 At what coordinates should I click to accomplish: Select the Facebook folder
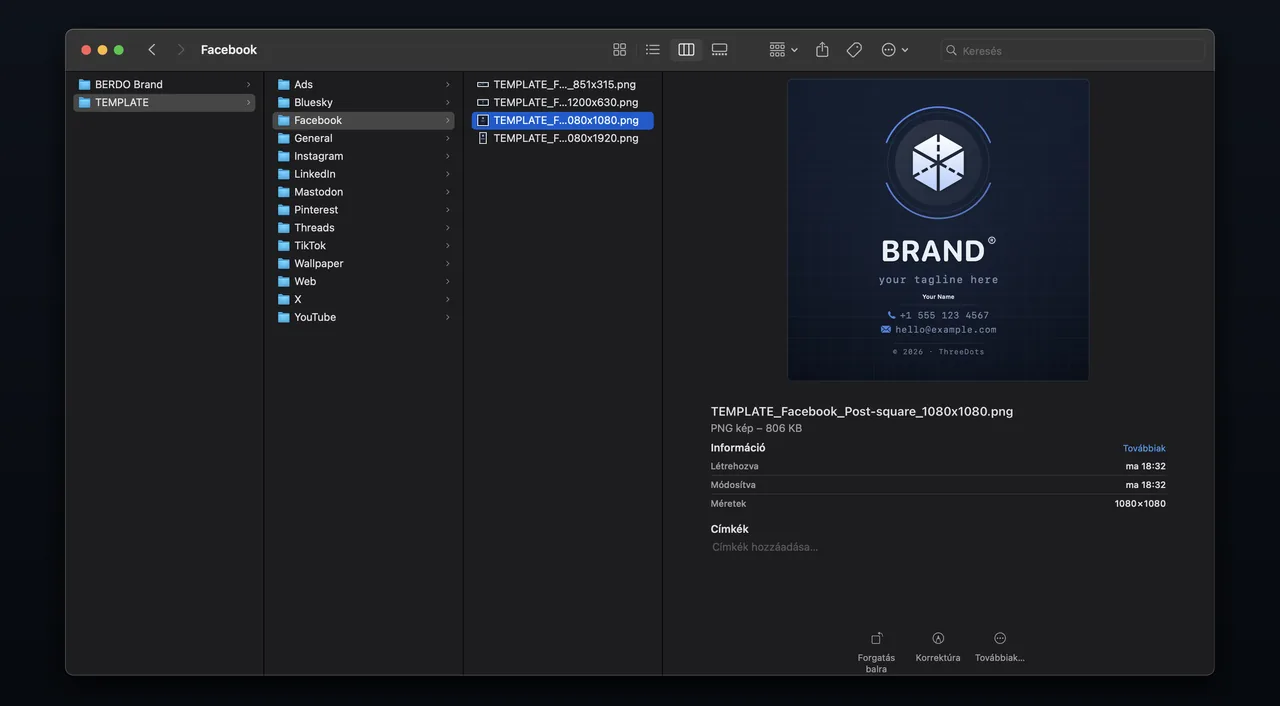364,121
